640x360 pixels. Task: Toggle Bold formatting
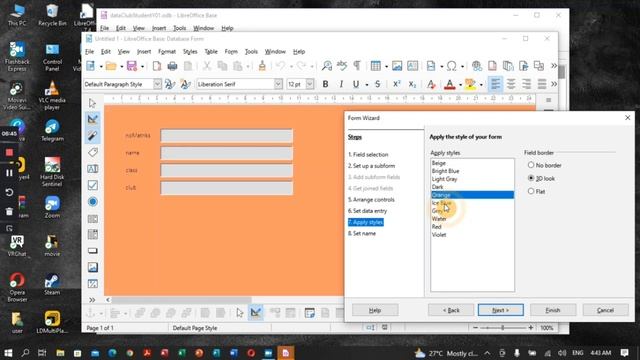(325, 84)
